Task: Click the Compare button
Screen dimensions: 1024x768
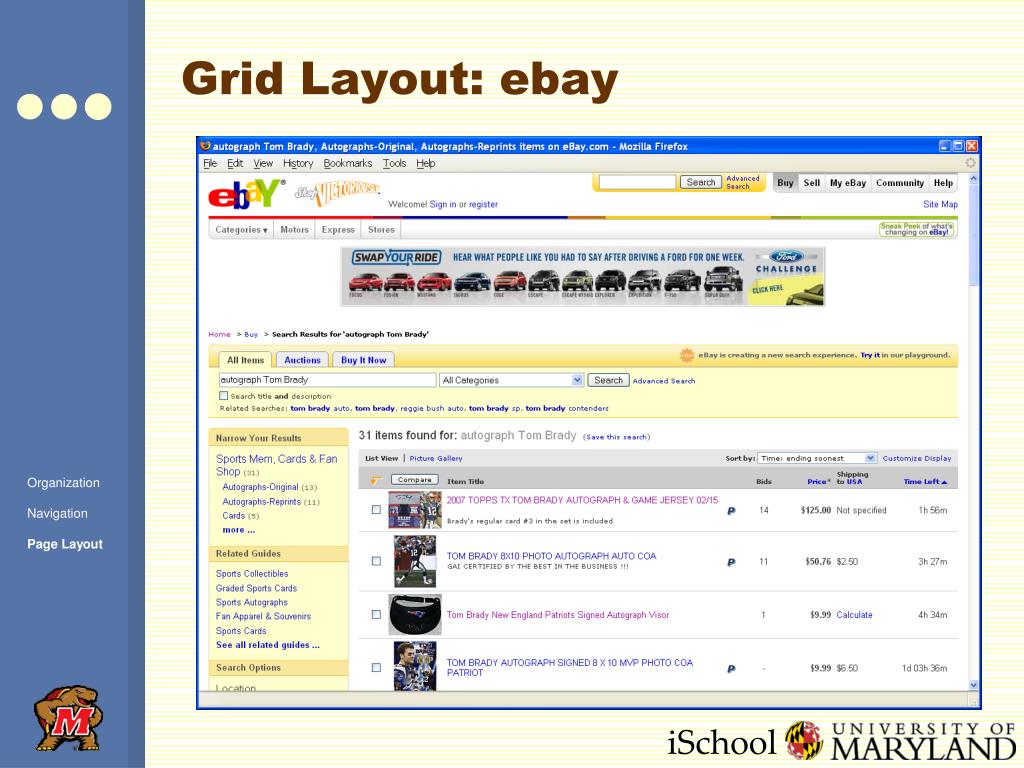Action: pyautogui.click(x=415, y=479)
